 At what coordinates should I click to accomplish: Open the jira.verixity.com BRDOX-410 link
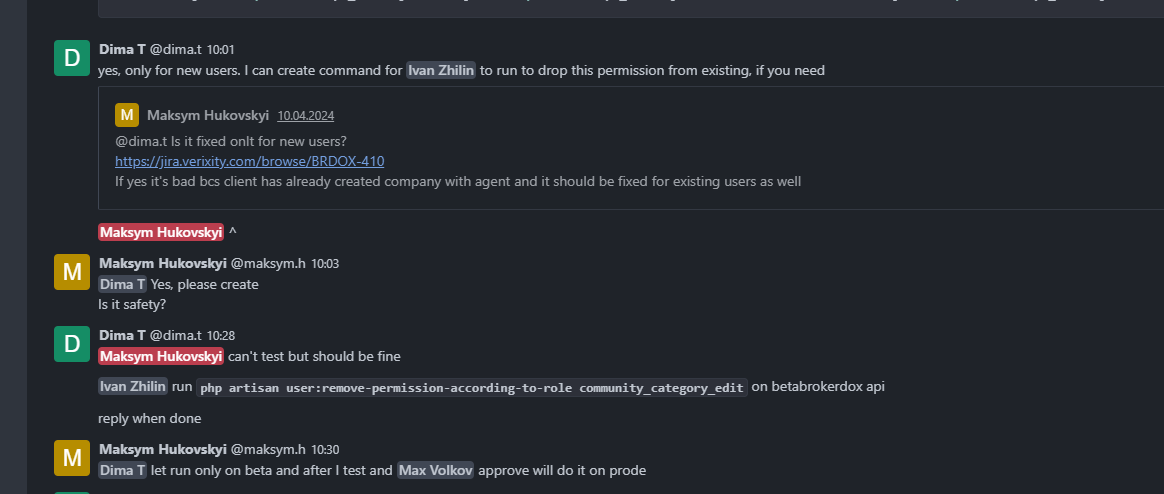coord(249,161)
